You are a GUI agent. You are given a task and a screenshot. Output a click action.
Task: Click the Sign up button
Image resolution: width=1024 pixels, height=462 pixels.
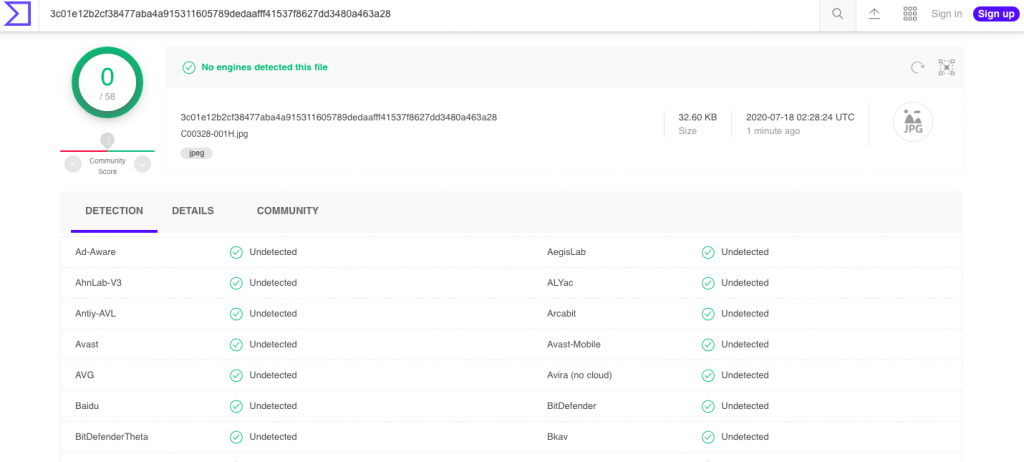pyautogui.click(x=996, y=14)
